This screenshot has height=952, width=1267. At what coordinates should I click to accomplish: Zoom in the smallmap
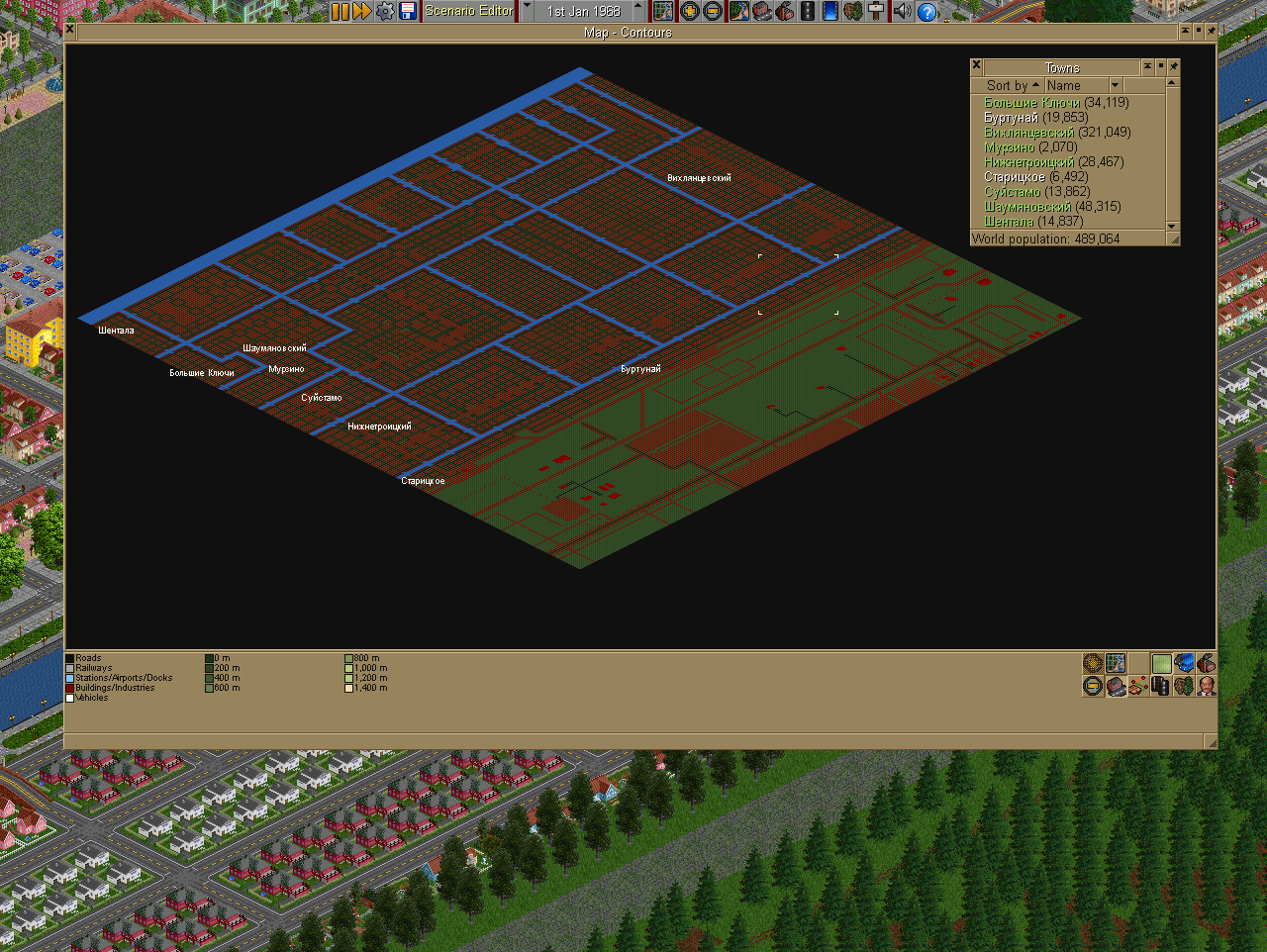(x=1093, y=663)
